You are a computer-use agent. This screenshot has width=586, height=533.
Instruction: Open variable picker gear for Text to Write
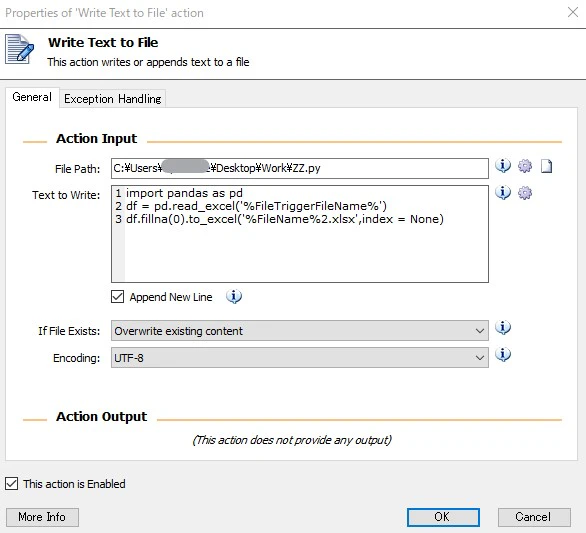pos(525,193)
